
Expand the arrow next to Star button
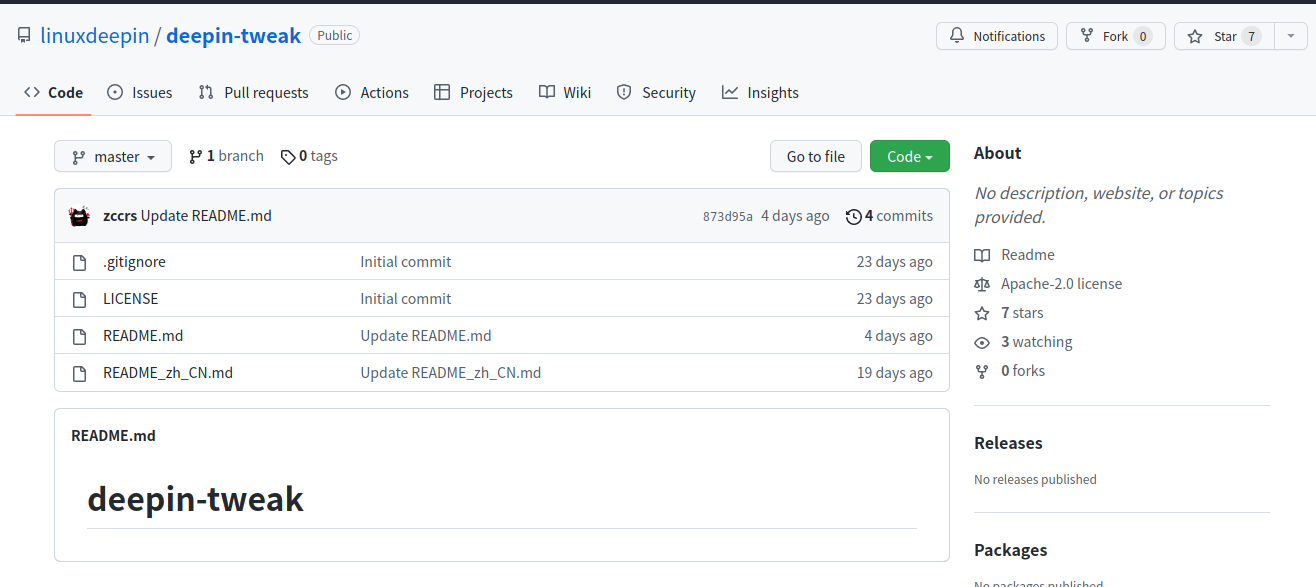click(1291, 36)
